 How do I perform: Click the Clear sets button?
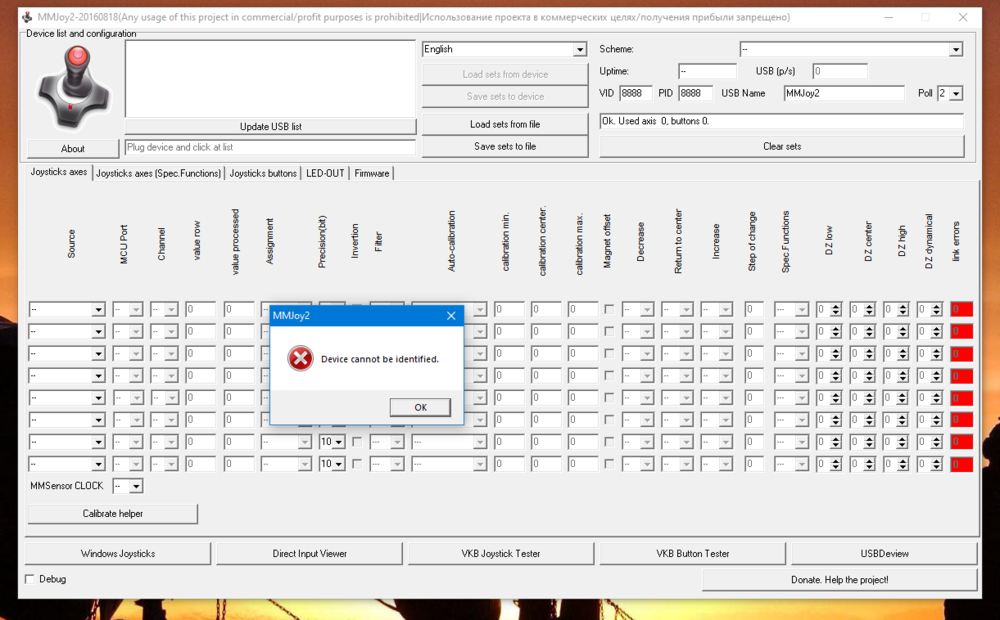click(782, 146)
